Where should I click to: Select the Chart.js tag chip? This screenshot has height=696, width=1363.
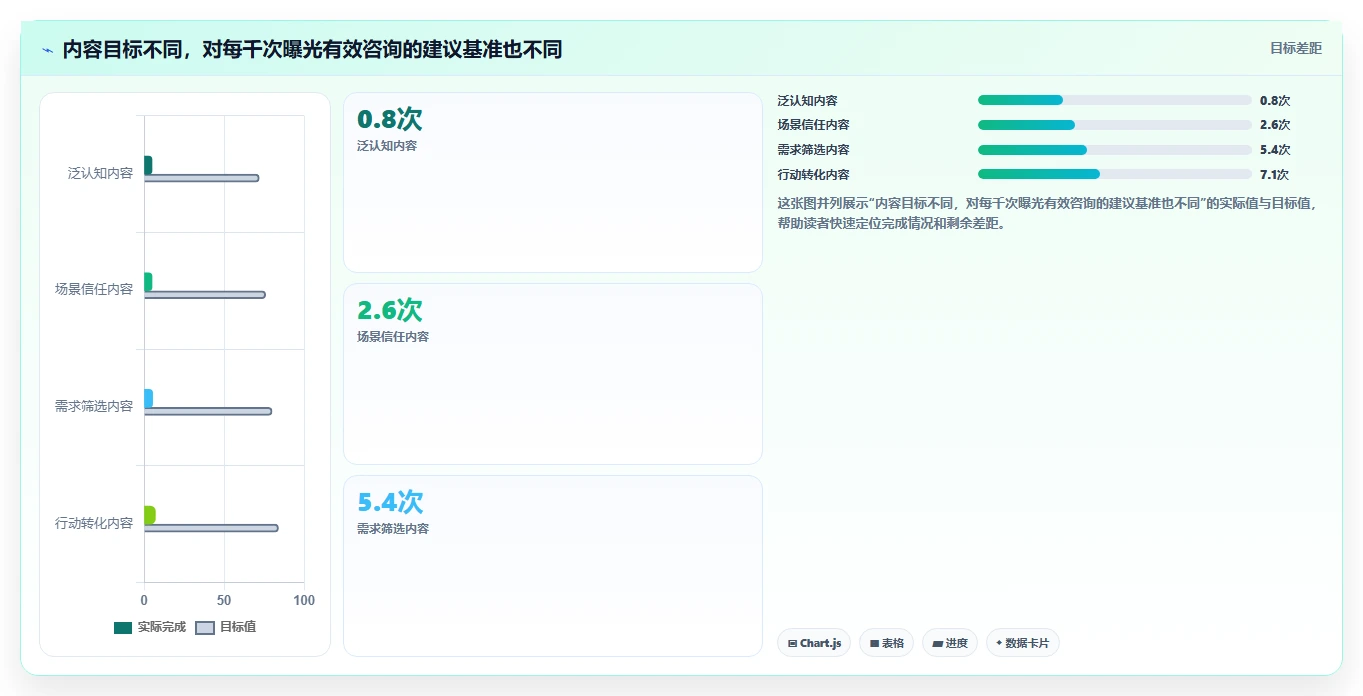pyautogui.click(x=814, y=643)
